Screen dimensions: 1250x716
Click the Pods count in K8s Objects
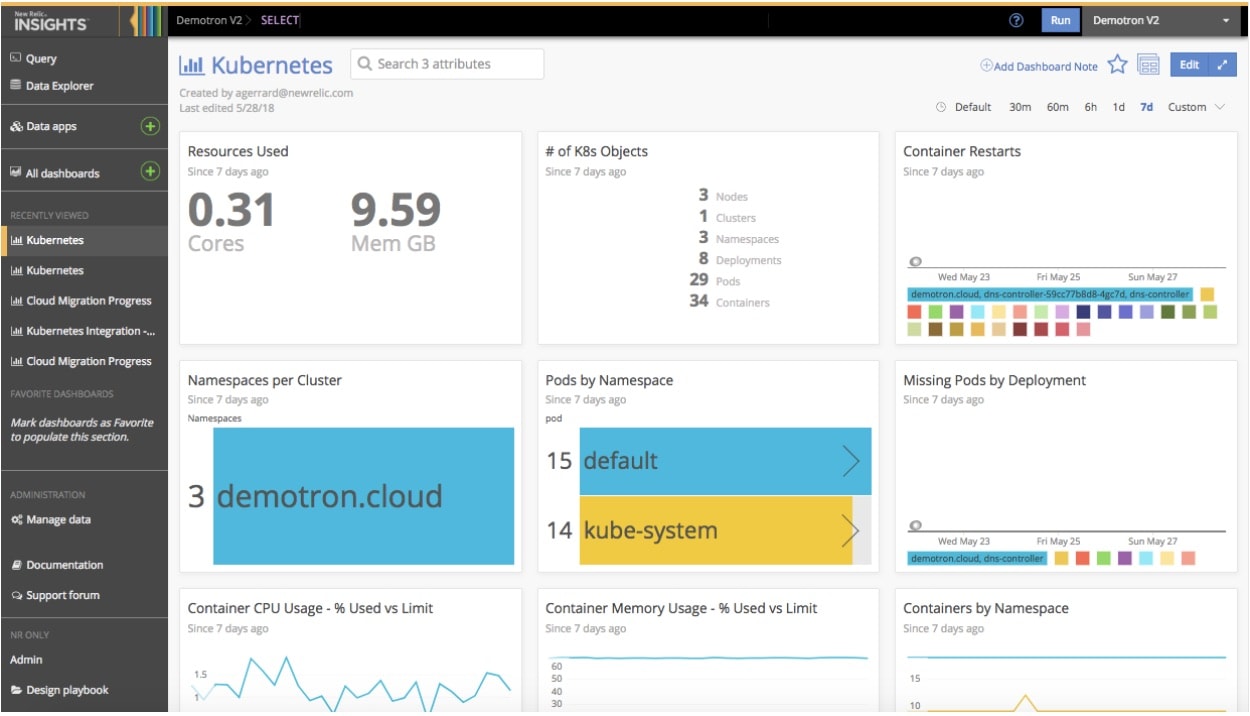click(x=699, y=280)
